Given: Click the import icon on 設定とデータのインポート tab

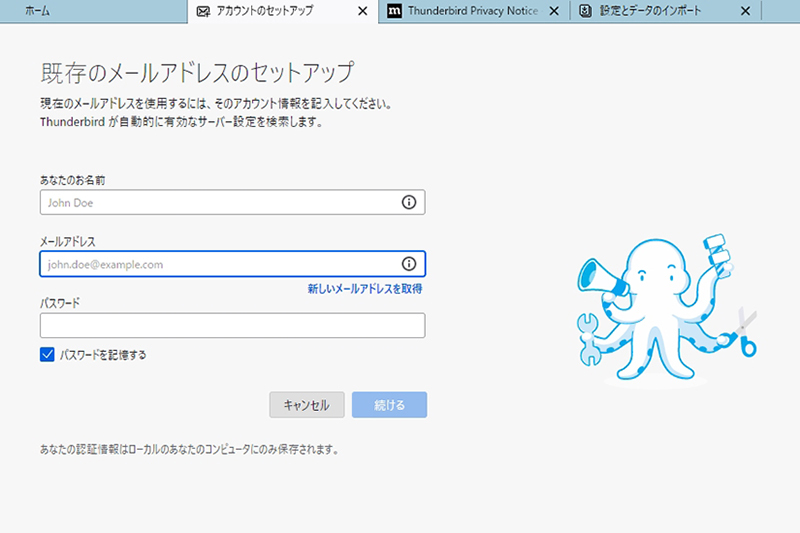Looking at the screenshot, I should pos(587,12).
